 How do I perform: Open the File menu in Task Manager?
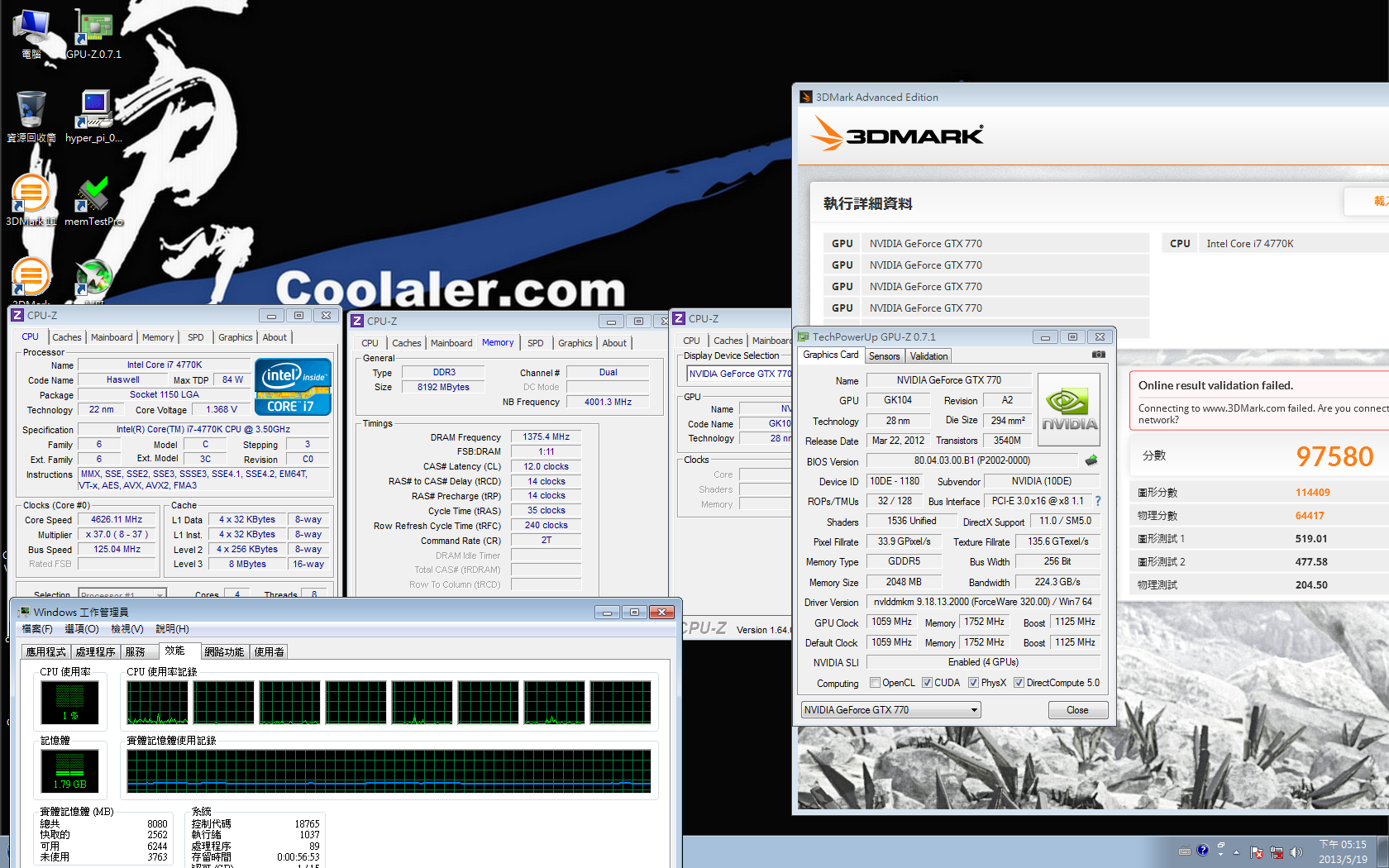(x=37, y=629)
